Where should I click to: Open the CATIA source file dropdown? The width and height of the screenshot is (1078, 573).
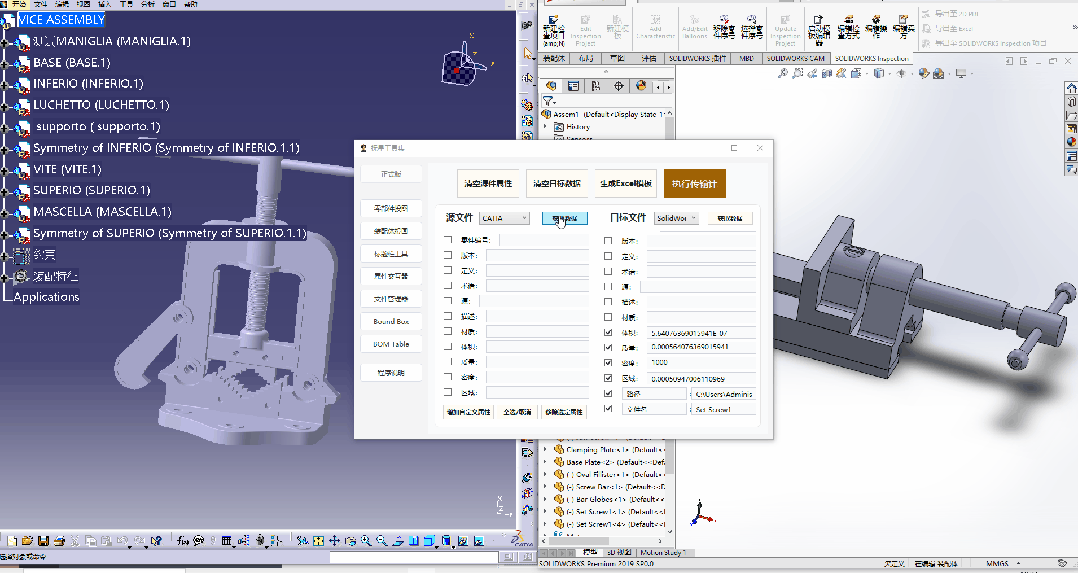504,218
